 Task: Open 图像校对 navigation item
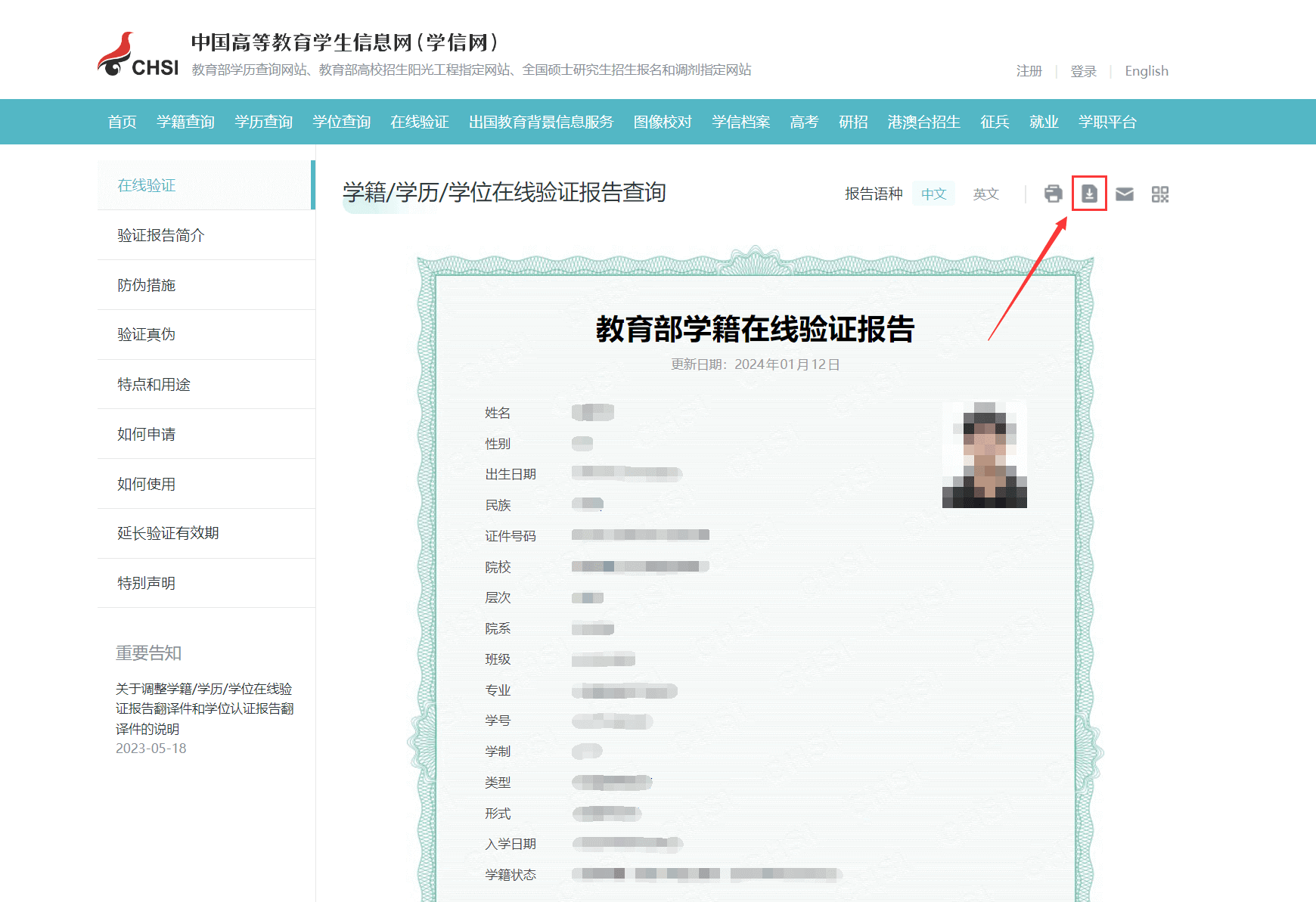point(663,122)
